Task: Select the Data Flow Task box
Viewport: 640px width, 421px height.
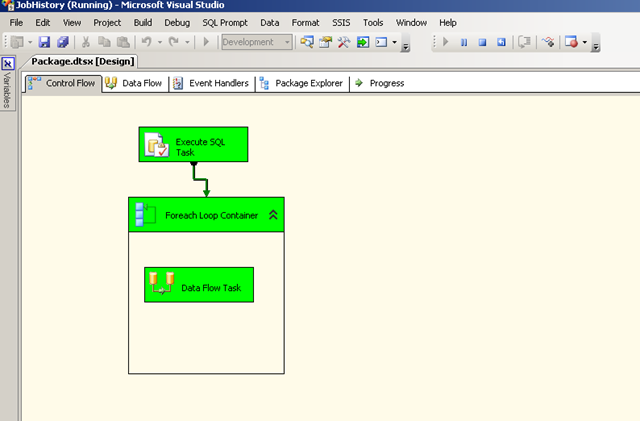Action: [x=199, y=285]
